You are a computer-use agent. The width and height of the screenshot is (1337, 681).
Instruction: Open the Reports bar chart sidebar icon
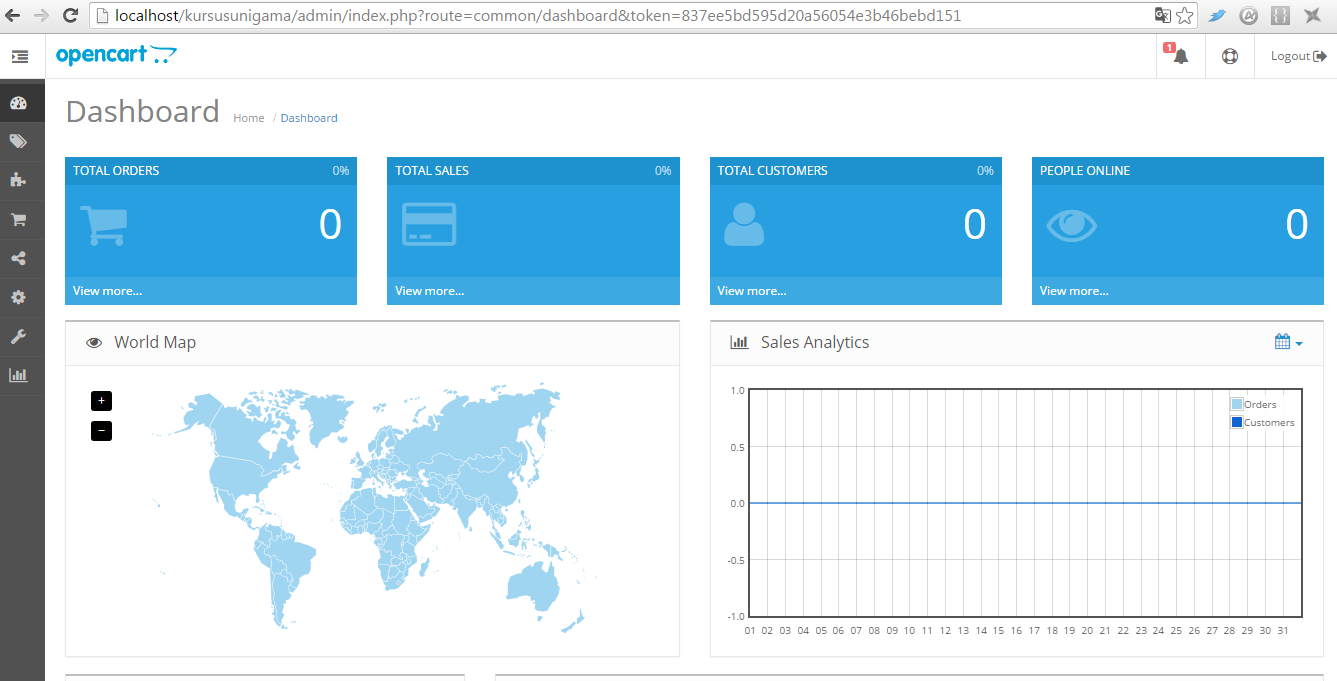point(18,376)
